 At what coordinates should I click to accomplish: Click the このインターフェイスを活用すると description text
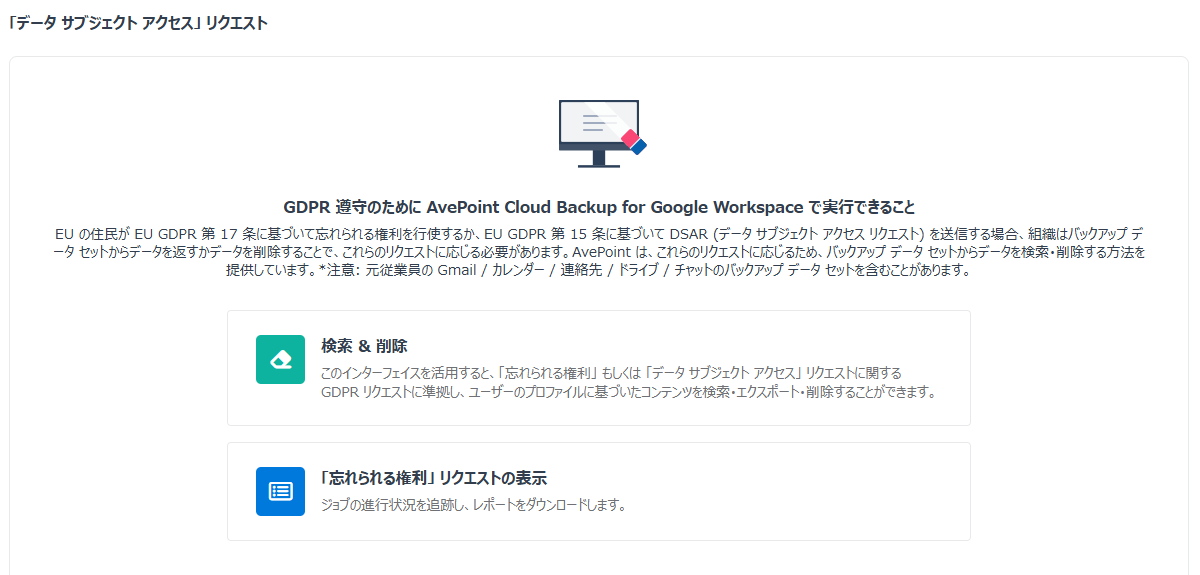[628, 382]
